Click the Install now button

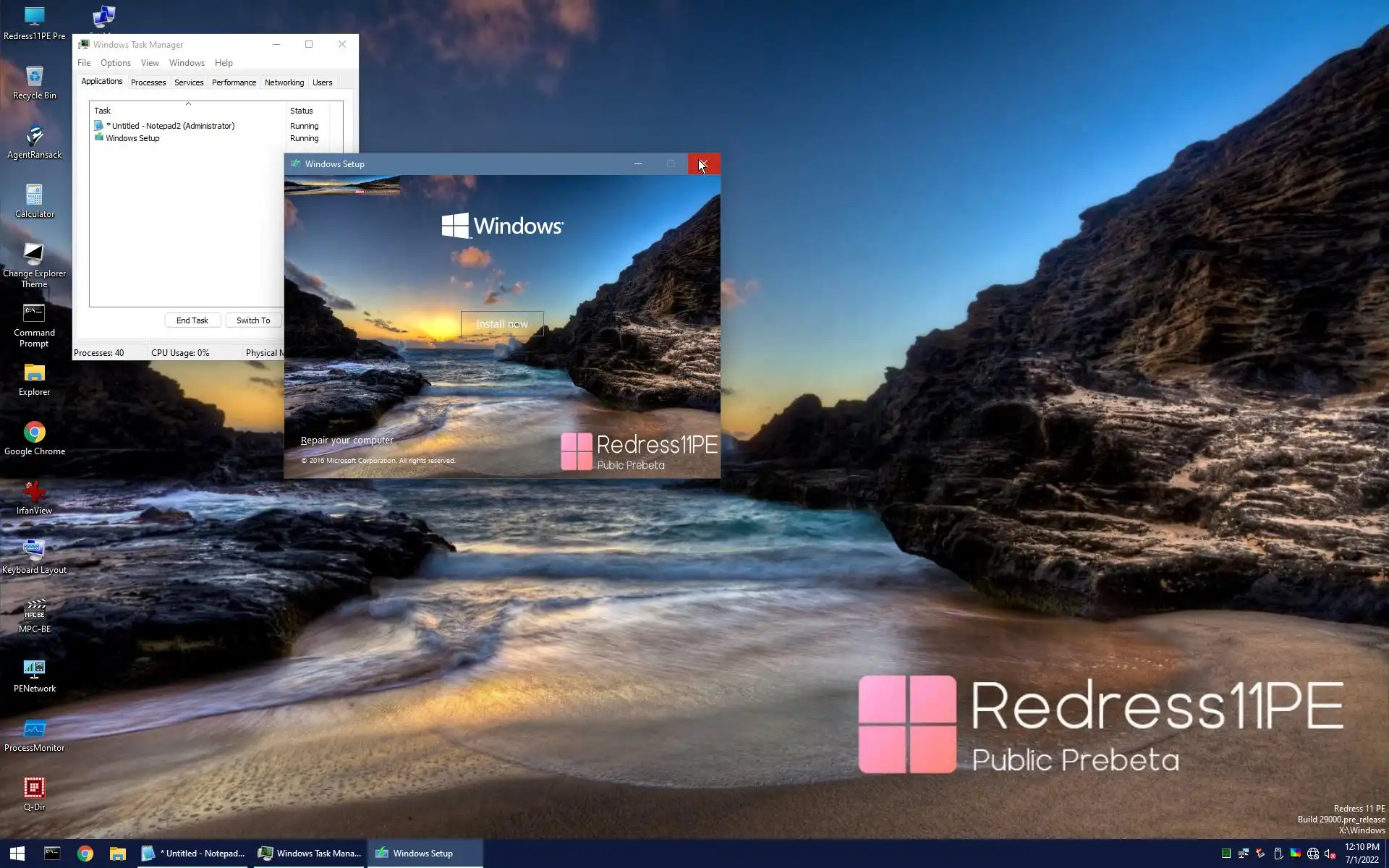[502, 324]
